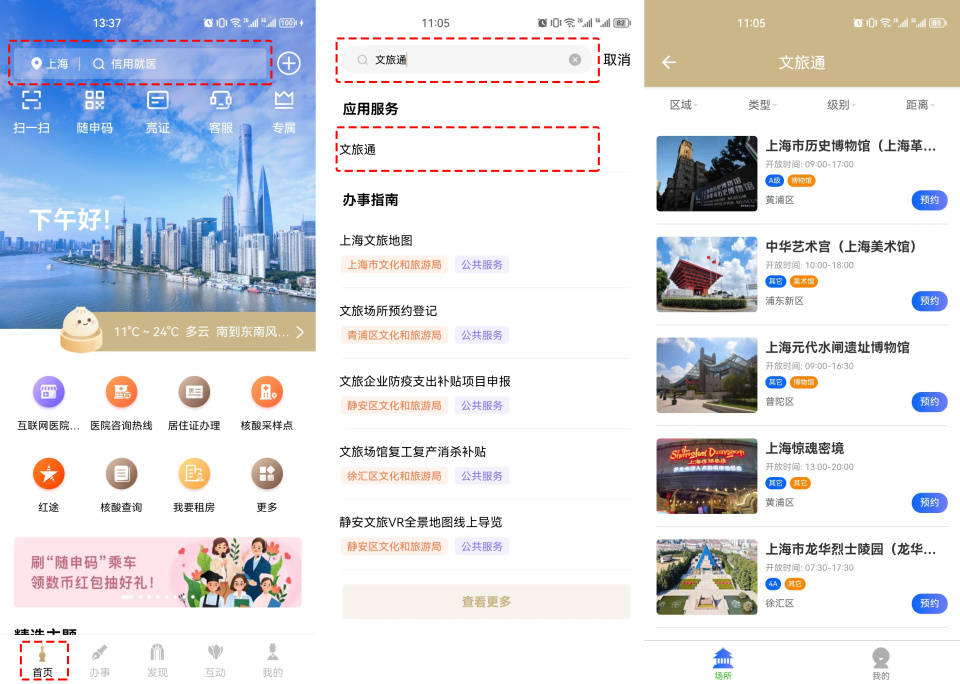The image size is (960, 684).
Task: Tap the 扫一扫 scan icon
Action: [x=32, y=100]
